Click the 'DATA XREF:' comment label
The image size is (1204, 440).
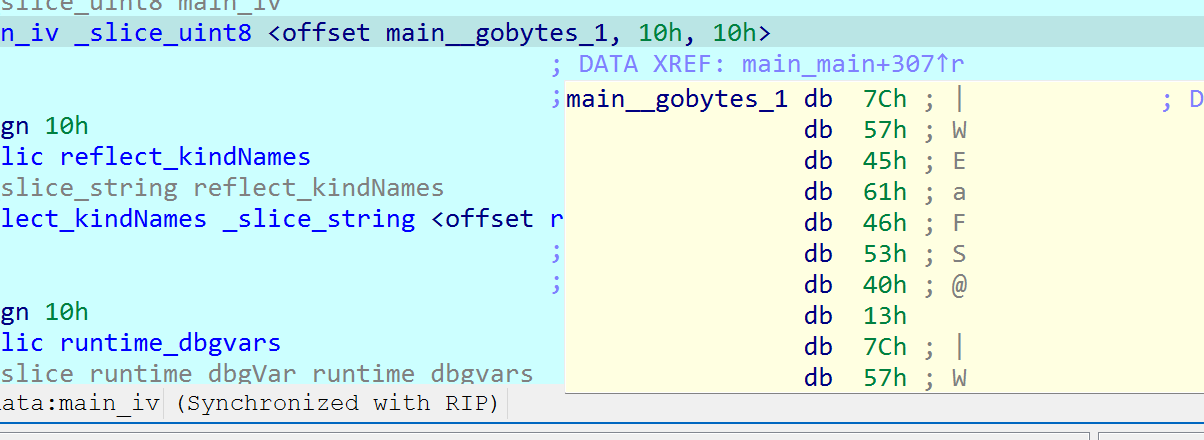[654, 66]
